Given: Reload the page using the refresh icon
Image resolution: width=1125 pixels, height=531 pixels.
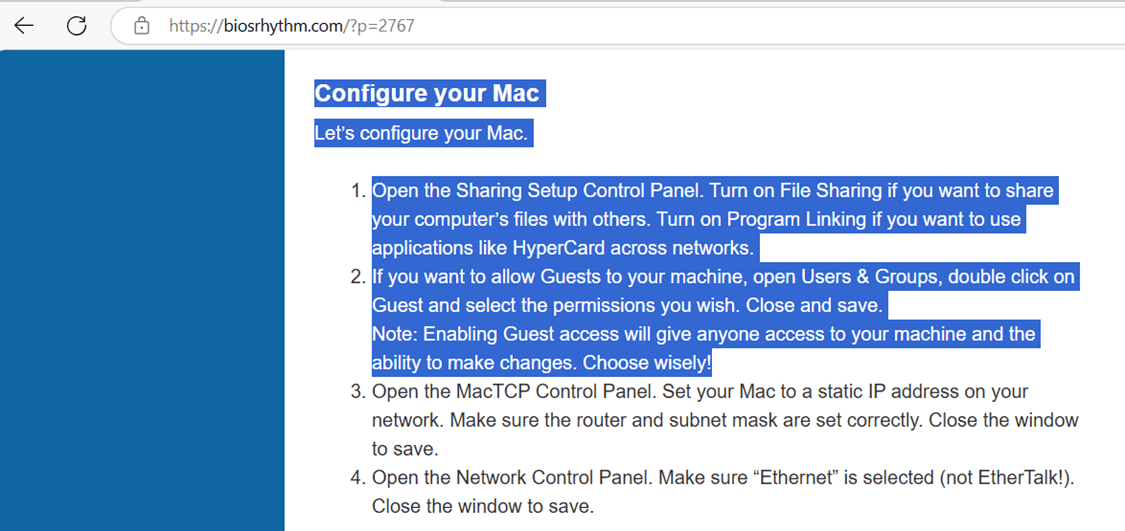Looking at the screenshot, I should [x=76, y=26].
